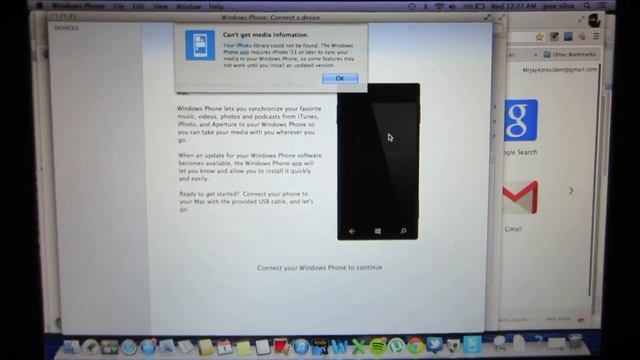The image size is (640, 360).
Task: Click 'Connect your Windows Phone to continue' text
Action: pyautogui.click(x=320, y=268)
